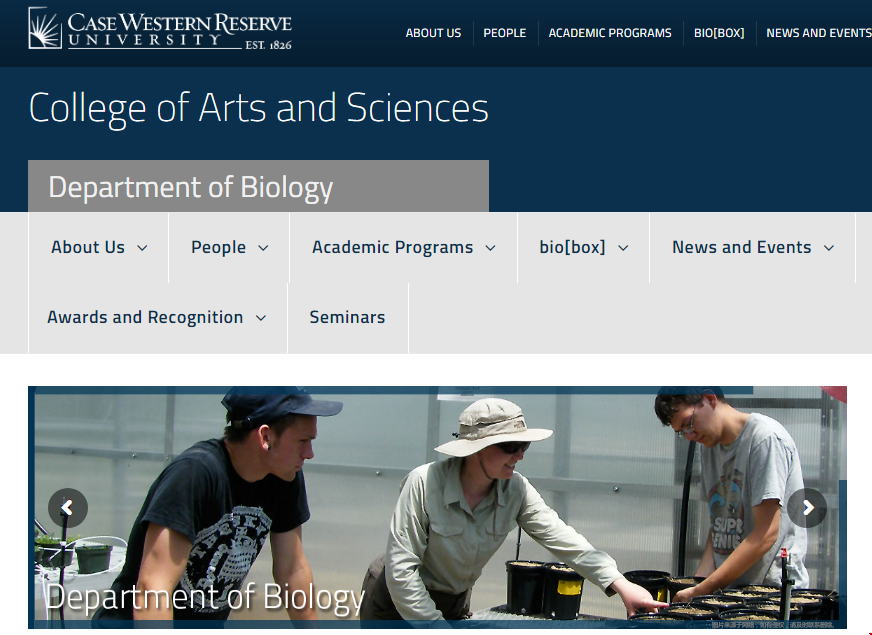Click the College of Arts and Sciences title
Viewport: 872px width, 635px height.
click(x=258, y=108)
